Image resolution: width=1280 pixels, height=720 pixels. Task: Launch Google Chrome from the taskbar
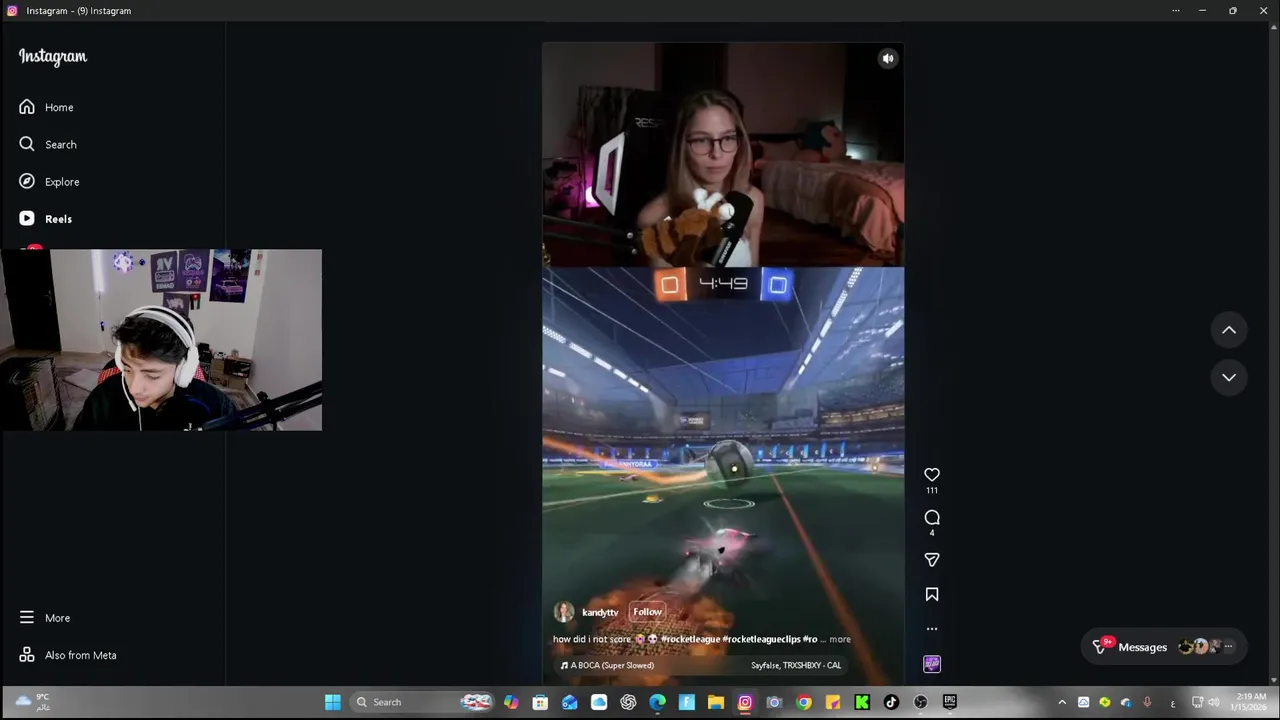[x=803, y=702]
